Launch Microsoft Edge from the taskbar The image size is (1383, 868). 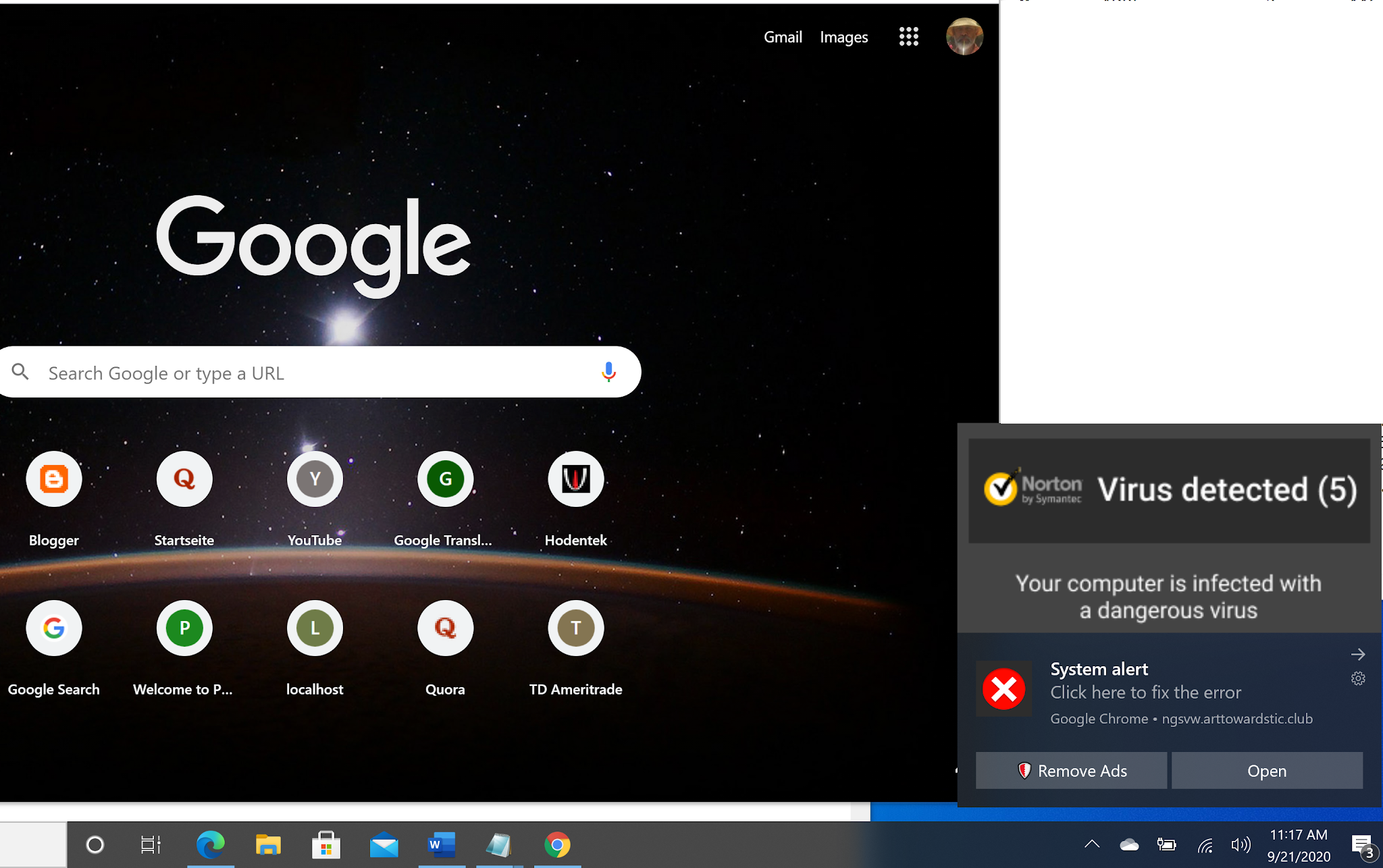[210, 844]
